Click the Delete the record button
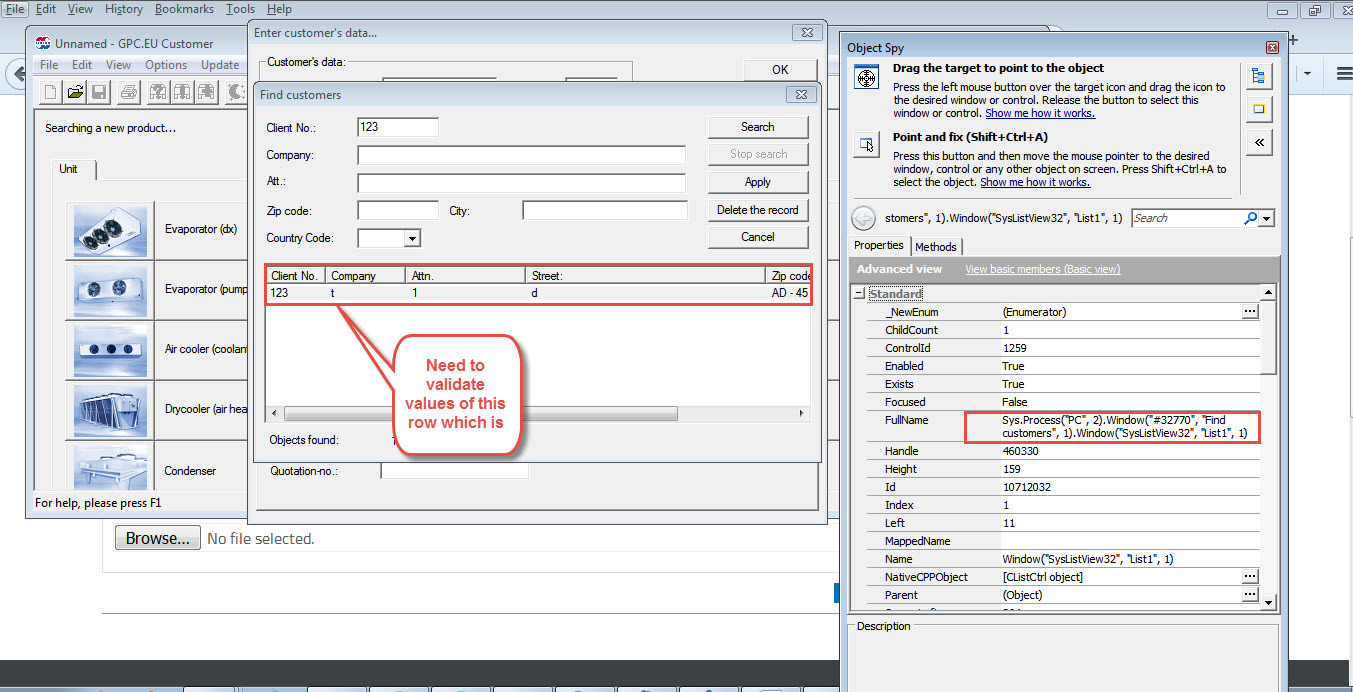 757,209
